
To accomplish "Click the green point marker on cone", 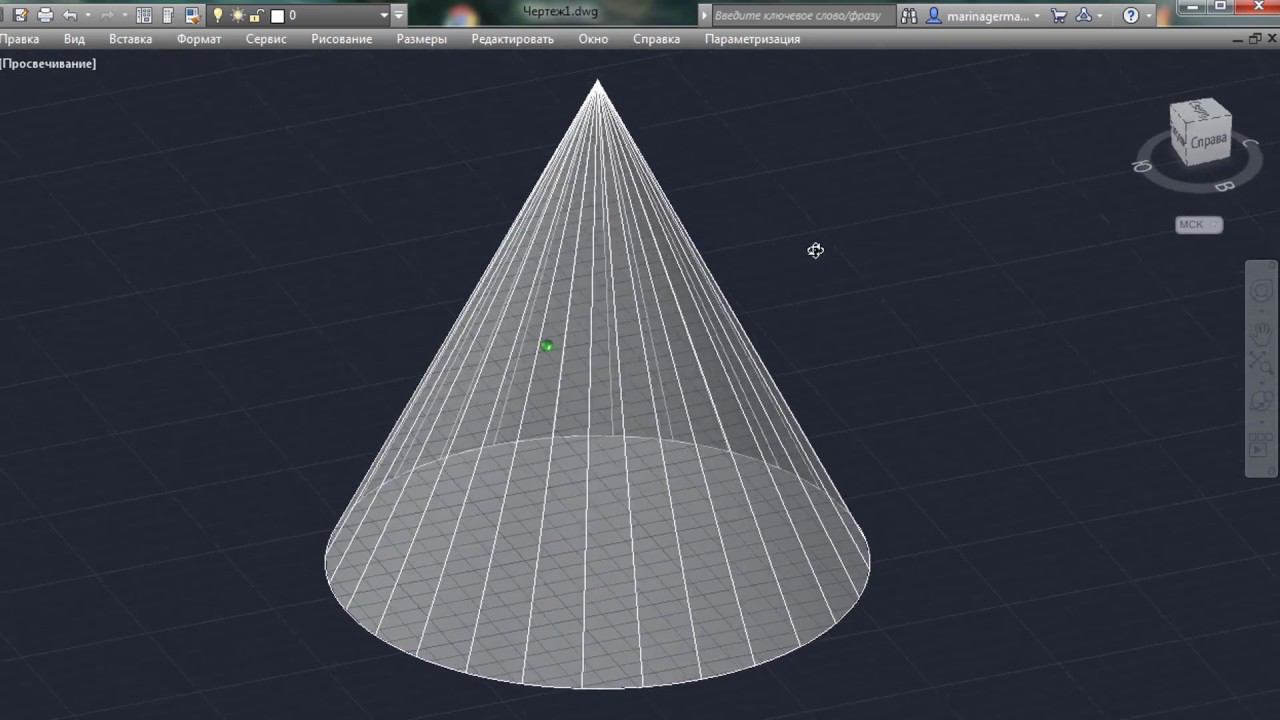I will pos(547,346).
